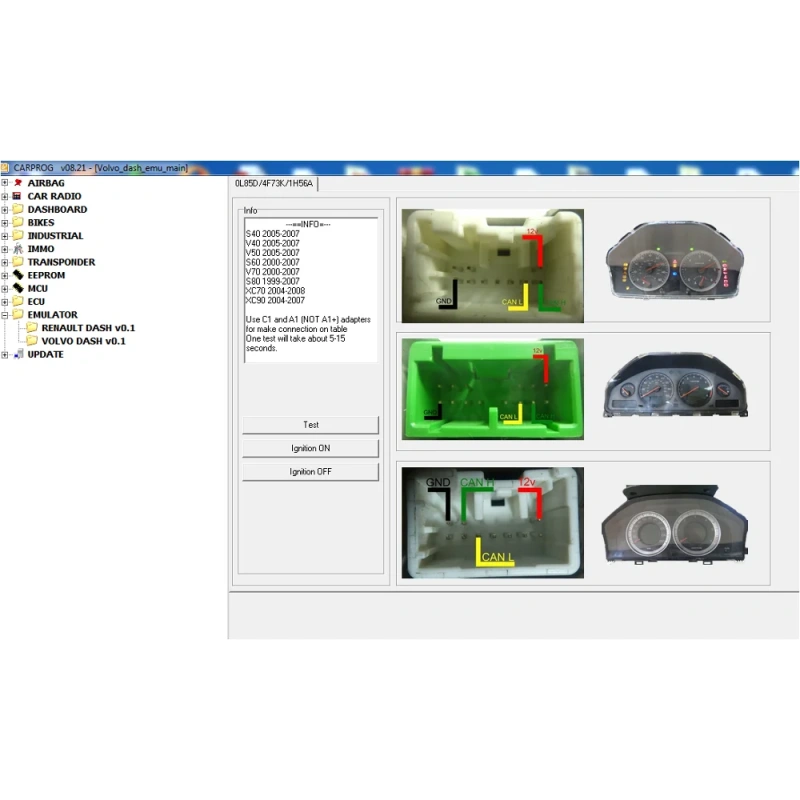
Task: Expand the INDUSTRIAL tree node
Action: coord(5,236)
